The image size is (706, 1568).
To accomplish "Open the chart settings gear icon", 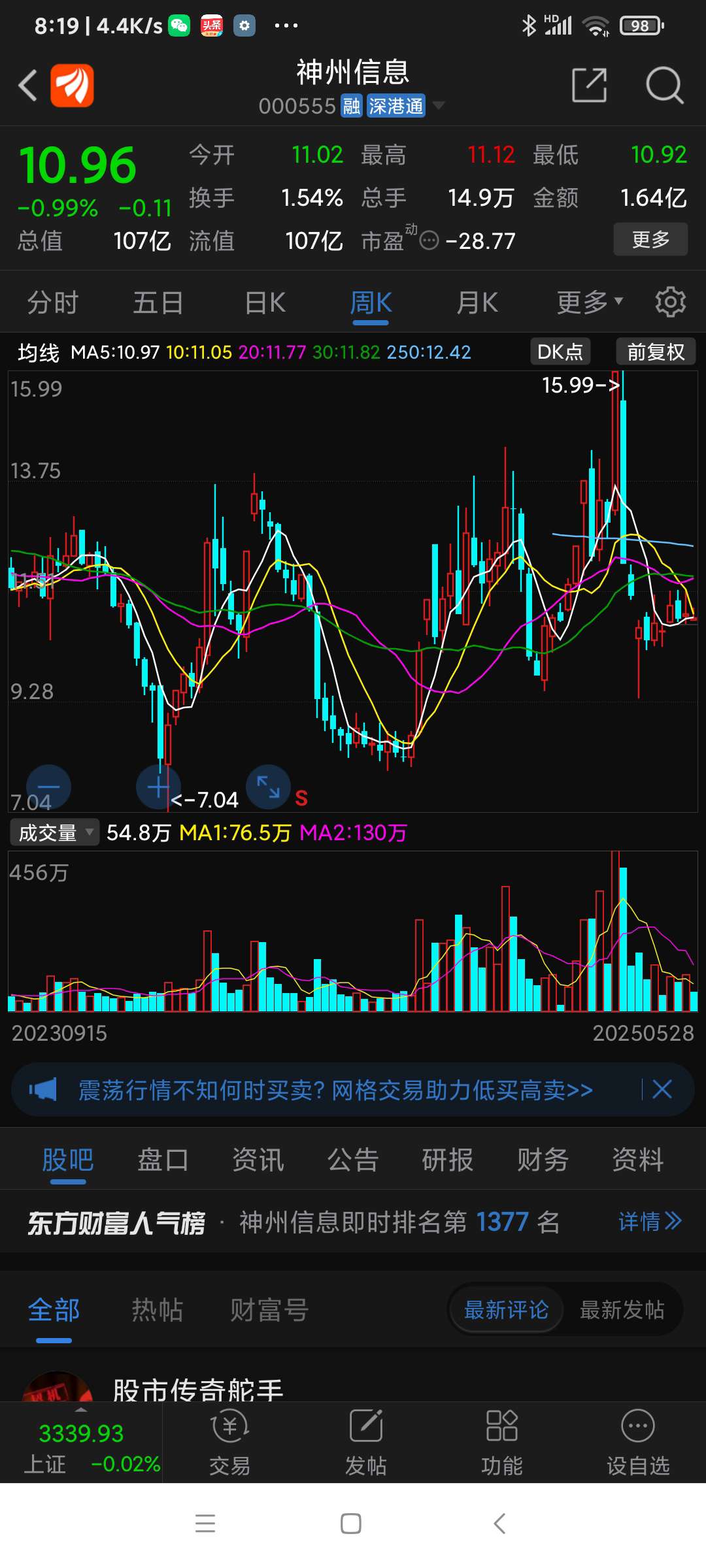I will coord(671,302).
